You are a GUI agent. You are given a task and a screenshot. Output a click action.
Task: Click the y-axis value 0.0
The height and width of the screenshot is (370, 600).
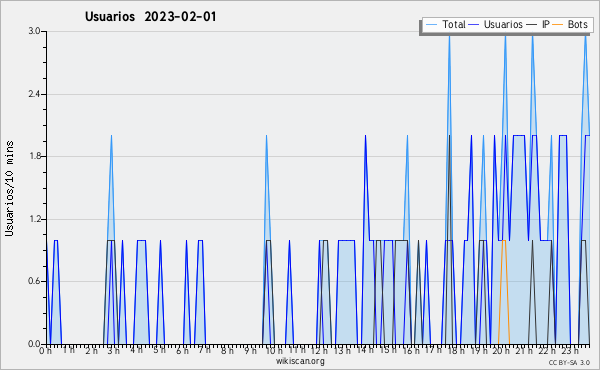click(x=34, y=344)
